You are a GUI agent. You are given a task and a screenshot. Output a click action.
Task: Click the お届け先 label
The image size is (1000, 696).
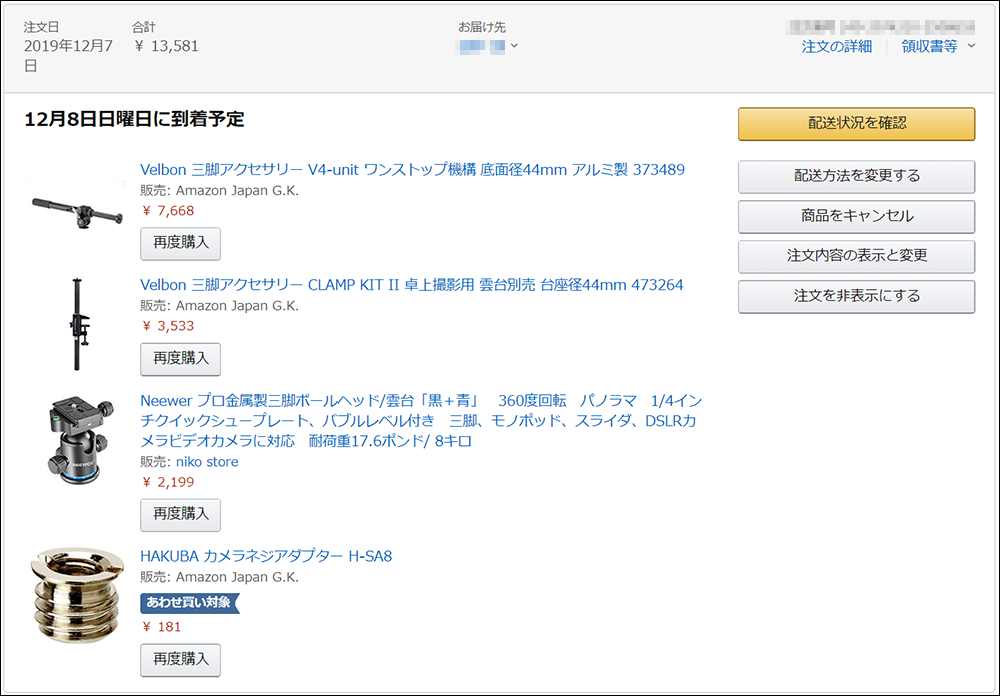(482, 27)
